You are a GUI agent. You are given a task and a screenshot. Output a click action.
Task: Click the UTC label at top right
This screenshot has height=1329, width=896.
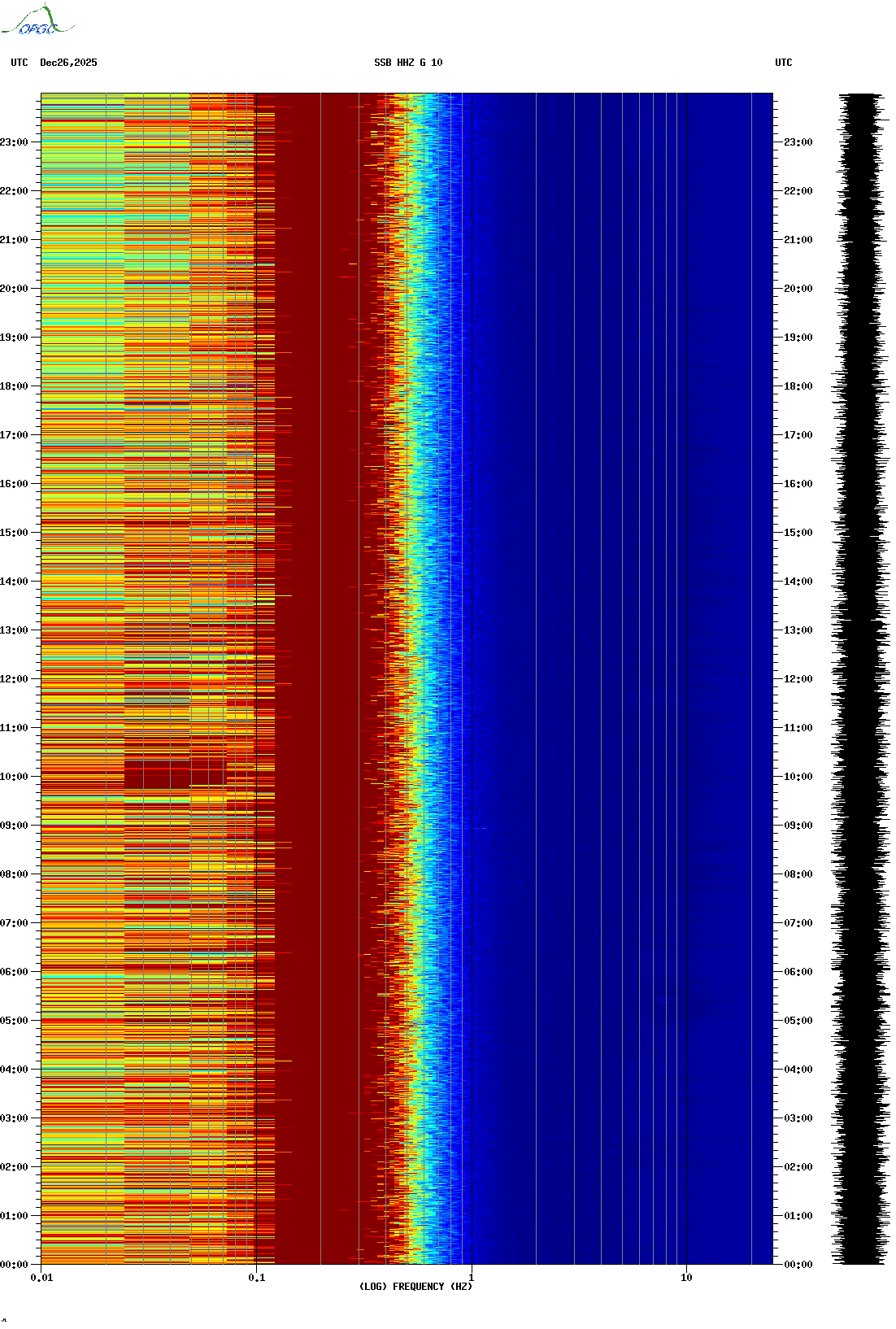click(783, 63)
